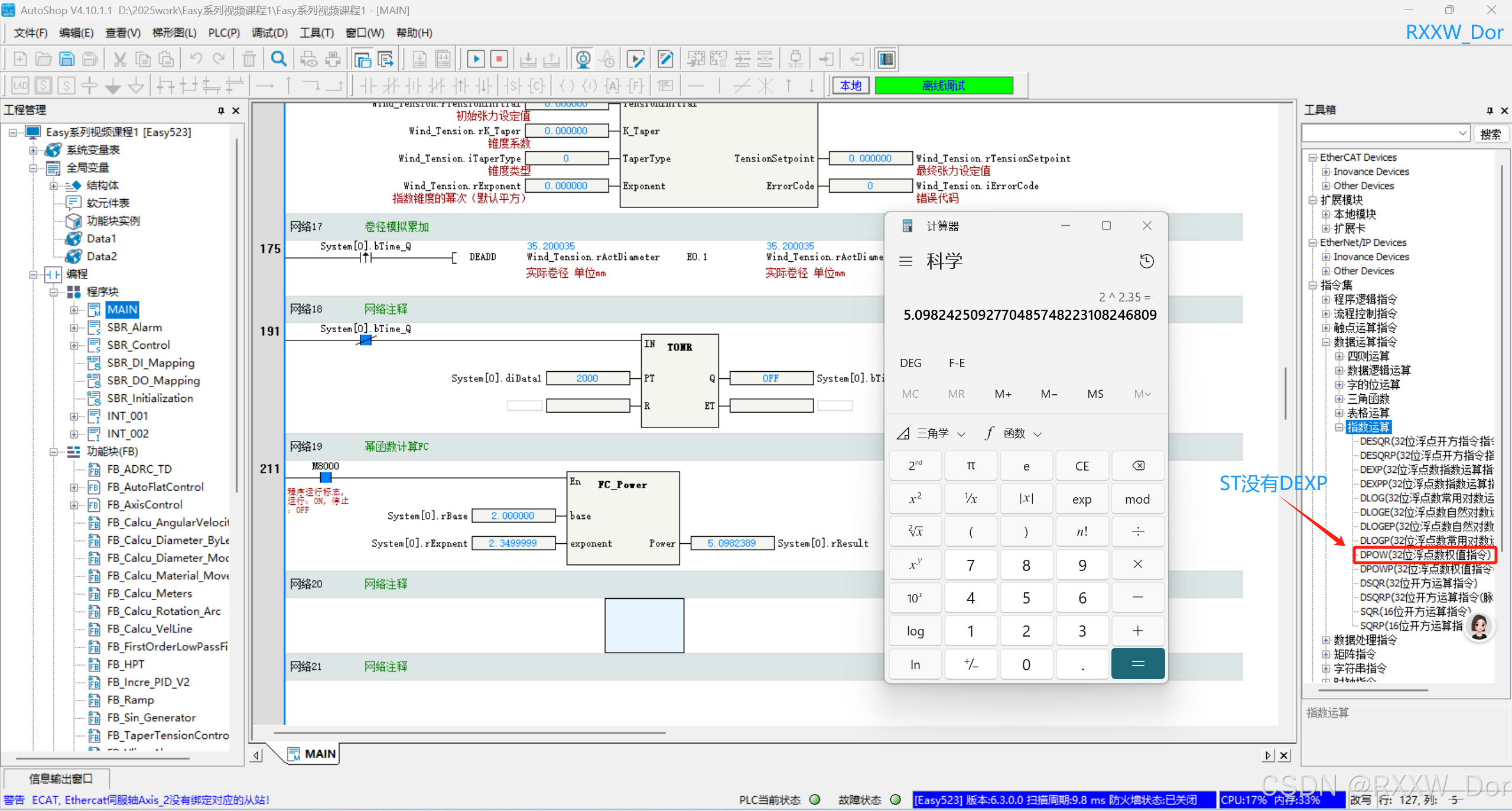Viewport: 1512px width, 811px height.
Task: Open the 调试(D) menu
Action: pos(269,33)
